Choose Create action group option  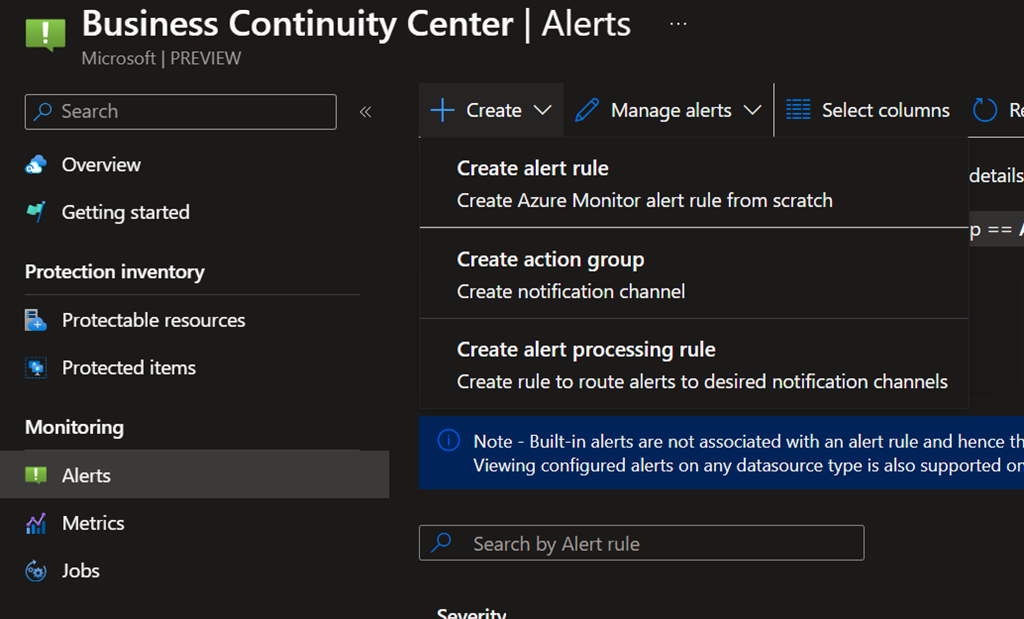[550, 260]
